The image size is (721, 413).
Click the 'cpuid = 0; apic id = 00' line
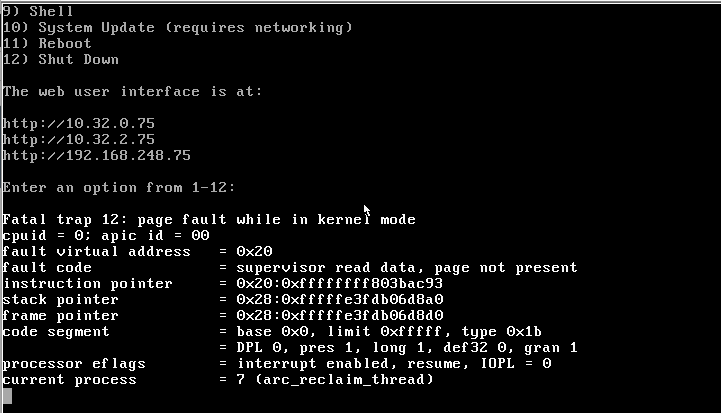(x=106, y=235)
